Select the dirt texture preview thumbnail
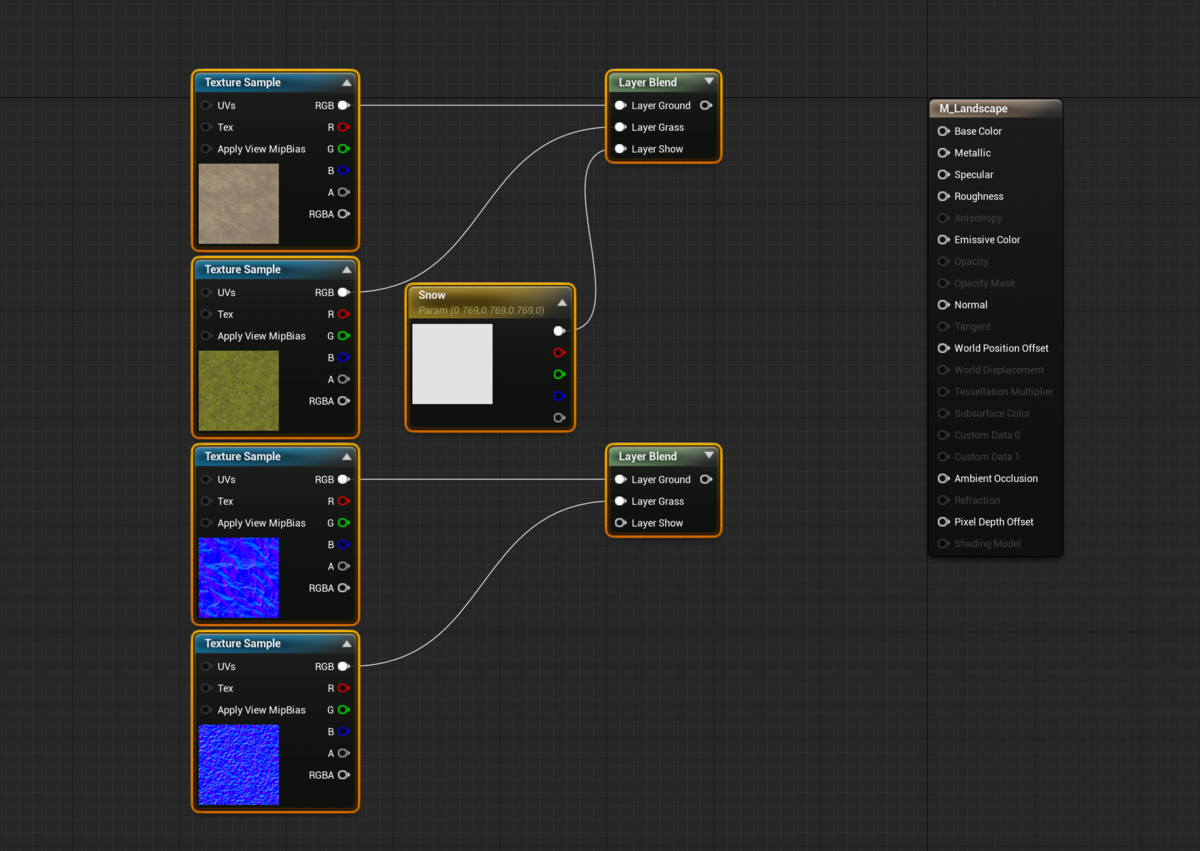Image resolution: width=1200 pixels, height=851 pixels. [x=239, y=204]
